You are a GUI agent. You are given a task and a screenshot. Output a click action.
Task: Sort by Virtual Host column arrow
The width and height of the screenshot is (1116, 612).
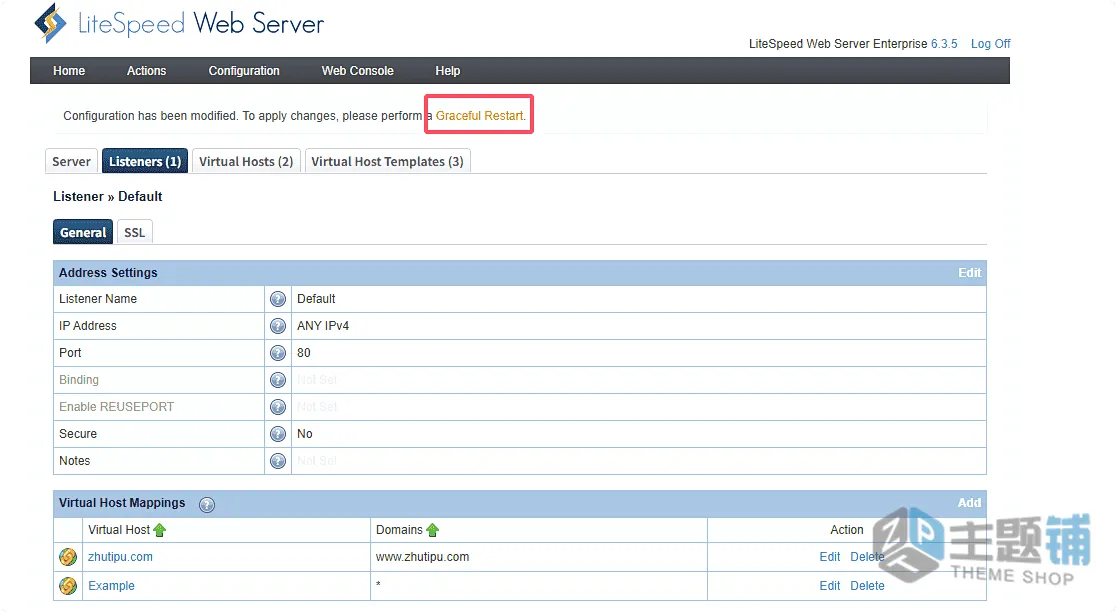159,530
